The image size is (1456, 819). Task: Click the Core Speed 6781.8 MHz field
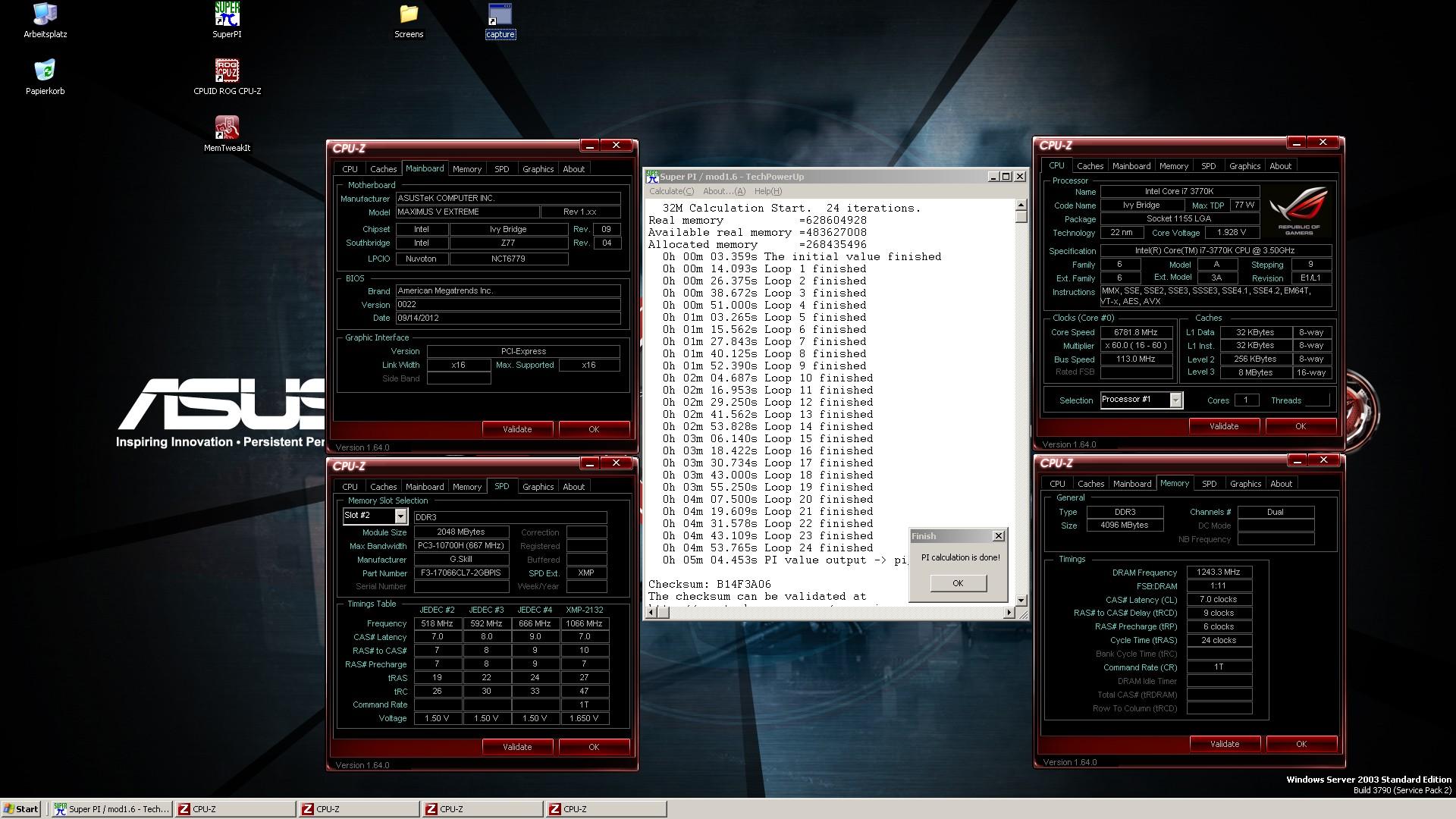[x=1136, y=332]
